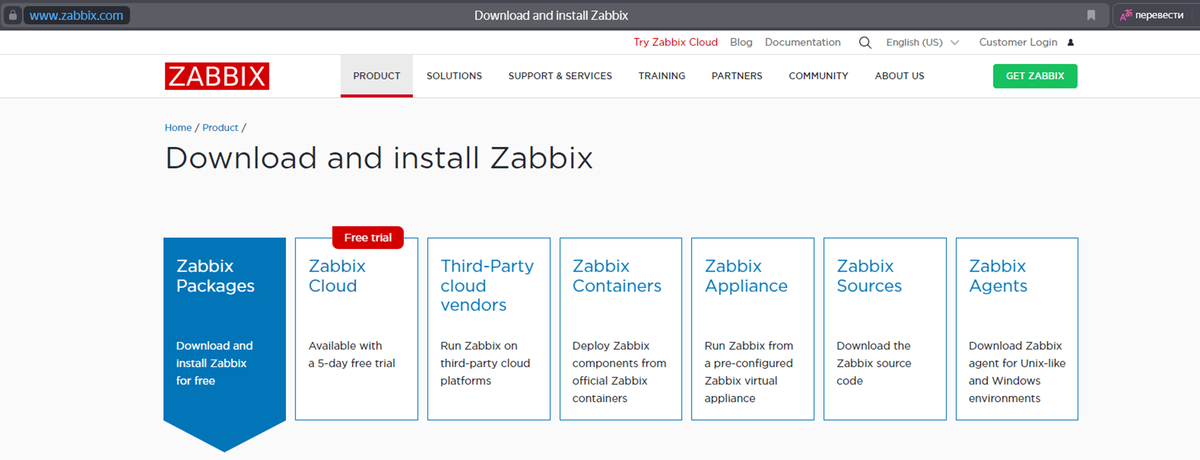Click the 'Download the Zabbix source code' text
The height and width of the screenshot is (460, 1200).
(874, 363)
